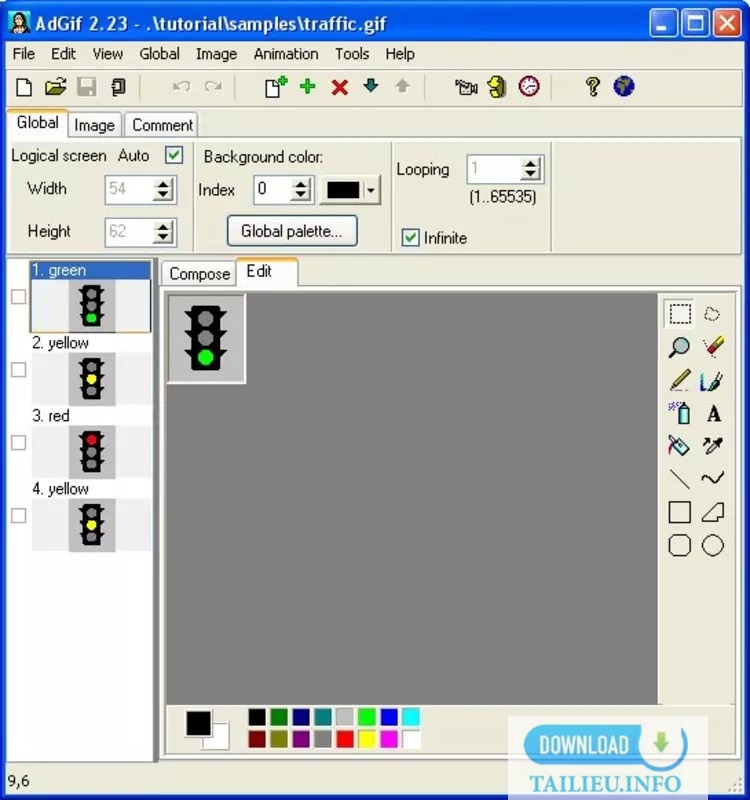Image resolution: width=750 pixels, height=800 pixels.
Task: Click the copy pages toolbar icon
Action: (118, 87)
